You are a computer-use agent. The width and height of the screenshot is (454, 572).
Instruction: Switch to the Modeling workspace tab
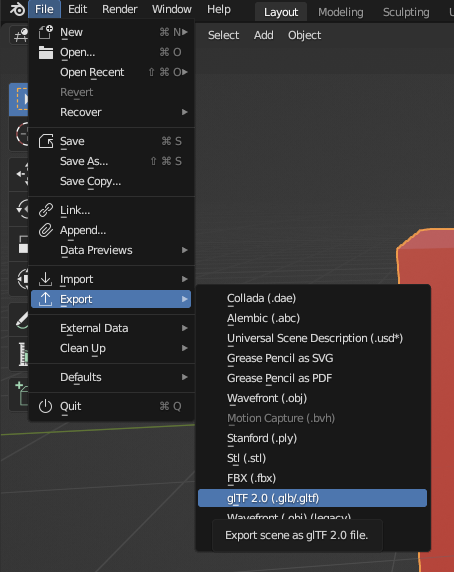pyautogui.click(x=341, y=12)
